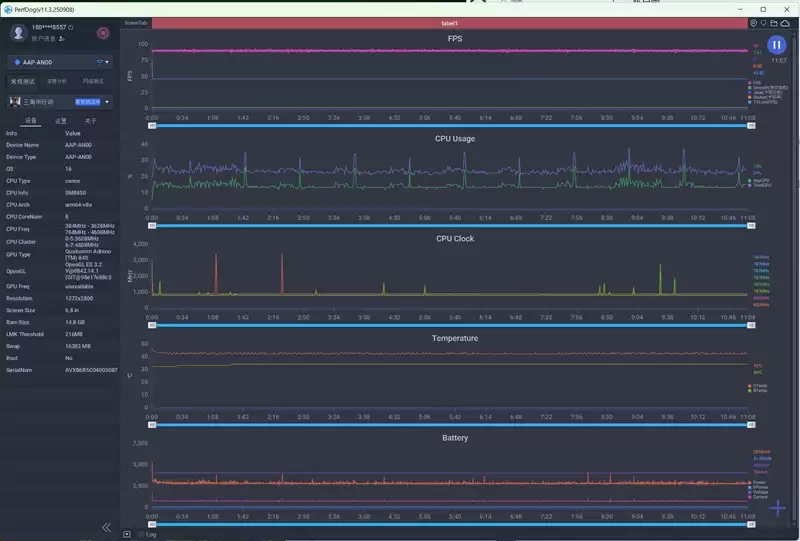Click the lightbulb icon in top toolbar
The image size is (800, 541).
point(764,22)
